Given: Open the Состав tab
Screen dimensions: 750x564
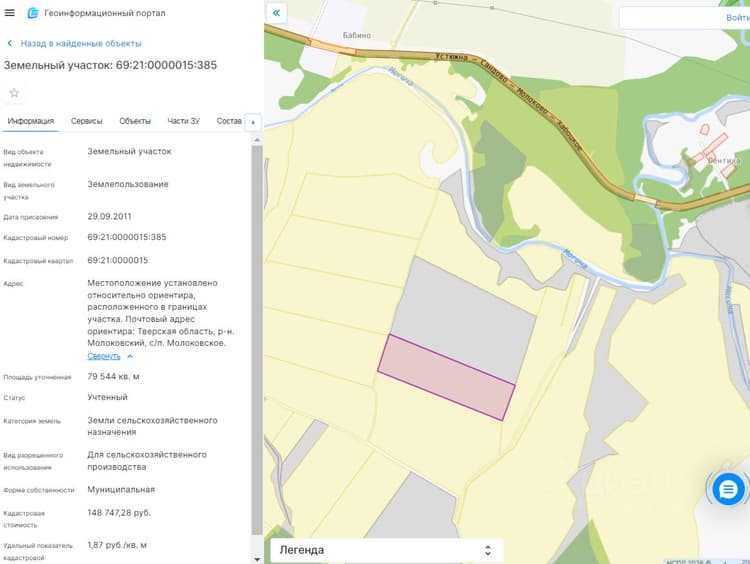Looking at the screenshot, I should click(x=229, y=121).
